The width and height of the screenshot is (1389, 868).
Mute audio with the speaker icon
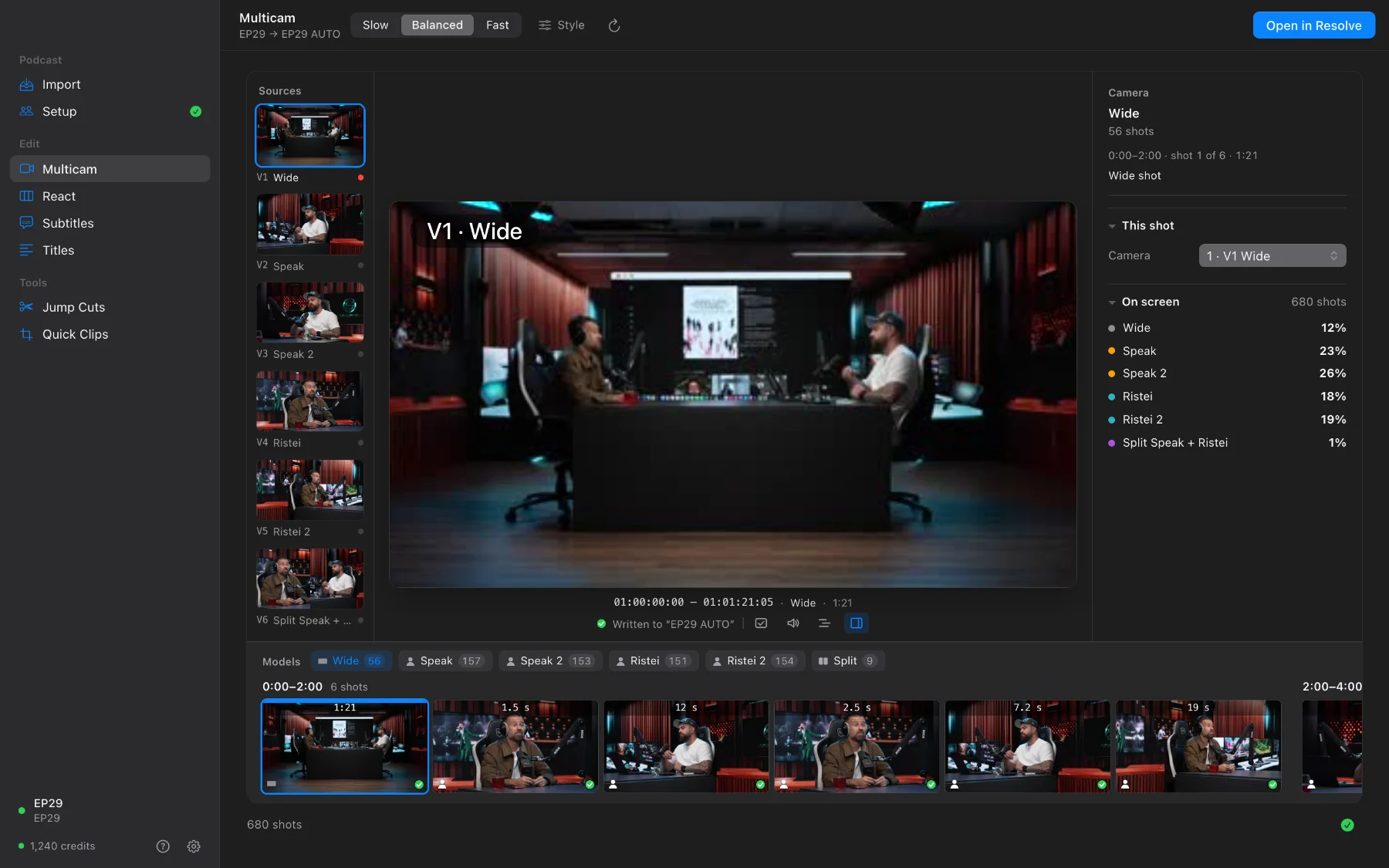point(793,623)
